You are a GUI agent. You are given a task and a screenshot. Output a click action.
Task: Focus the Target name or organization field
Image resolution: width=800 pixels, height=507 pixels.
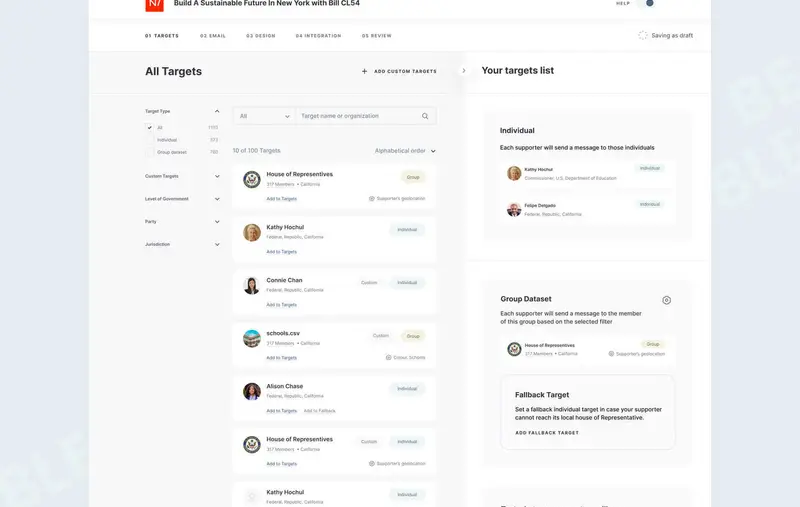[366, 116]
